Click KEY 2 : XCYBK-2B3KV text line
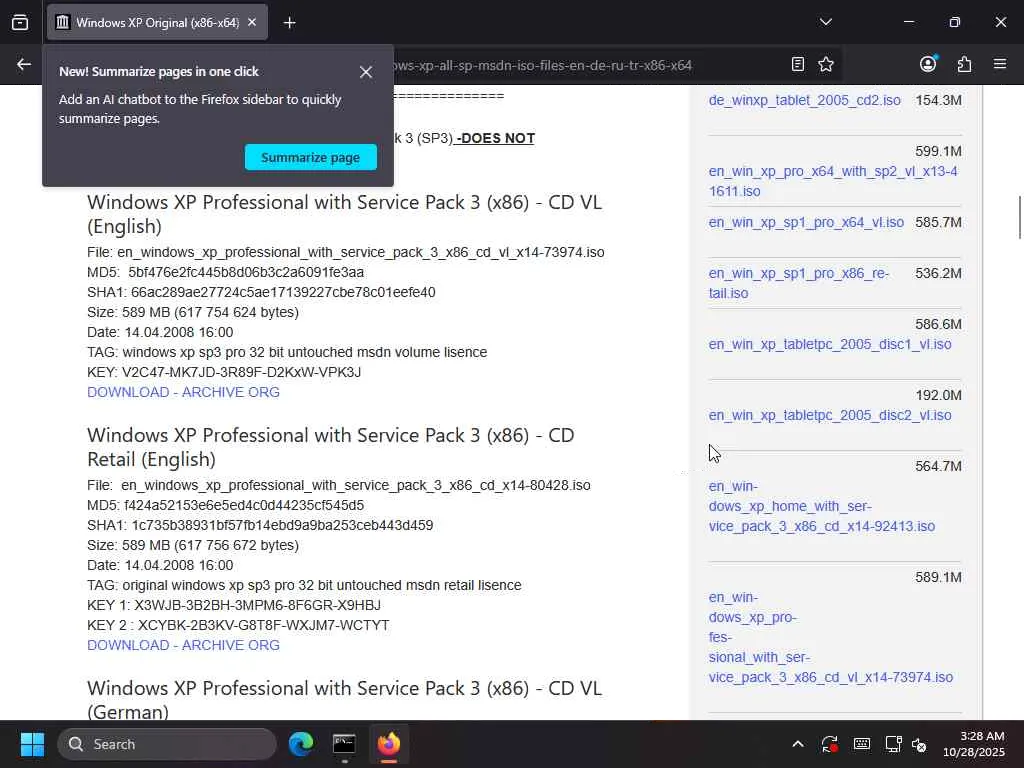 coord(238,625)
